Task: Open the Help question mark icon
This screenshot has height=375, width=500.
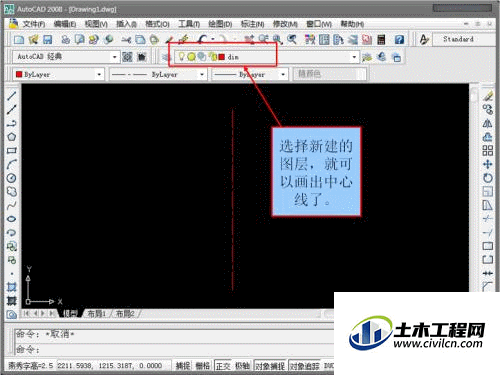Action: [x=399, y=40]
